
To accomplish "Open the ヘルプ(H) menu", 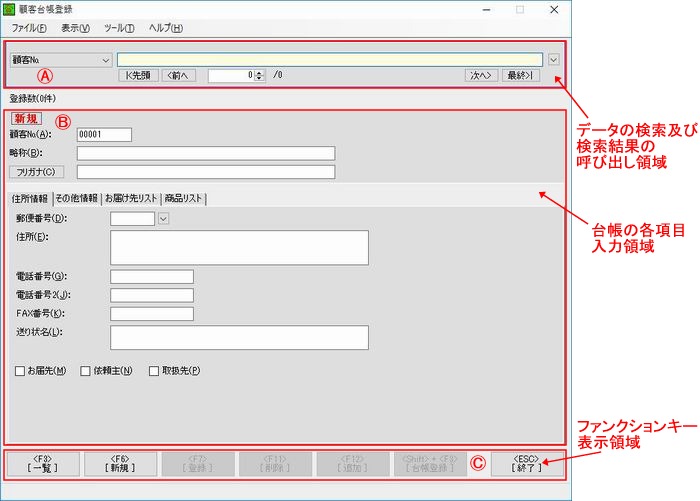I will coord(166,28).
